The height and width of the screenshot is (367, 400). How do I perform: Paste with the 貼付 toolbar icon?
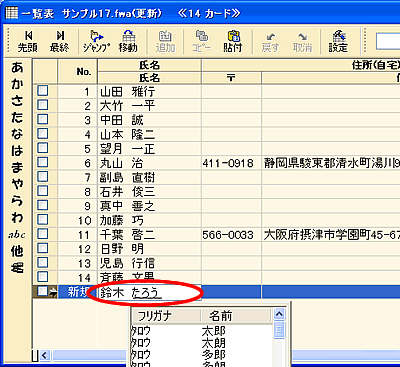coord(233,42)
